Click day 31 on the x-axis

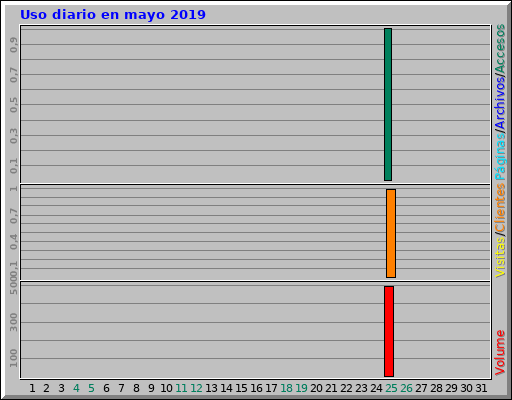tap(481, 388)
